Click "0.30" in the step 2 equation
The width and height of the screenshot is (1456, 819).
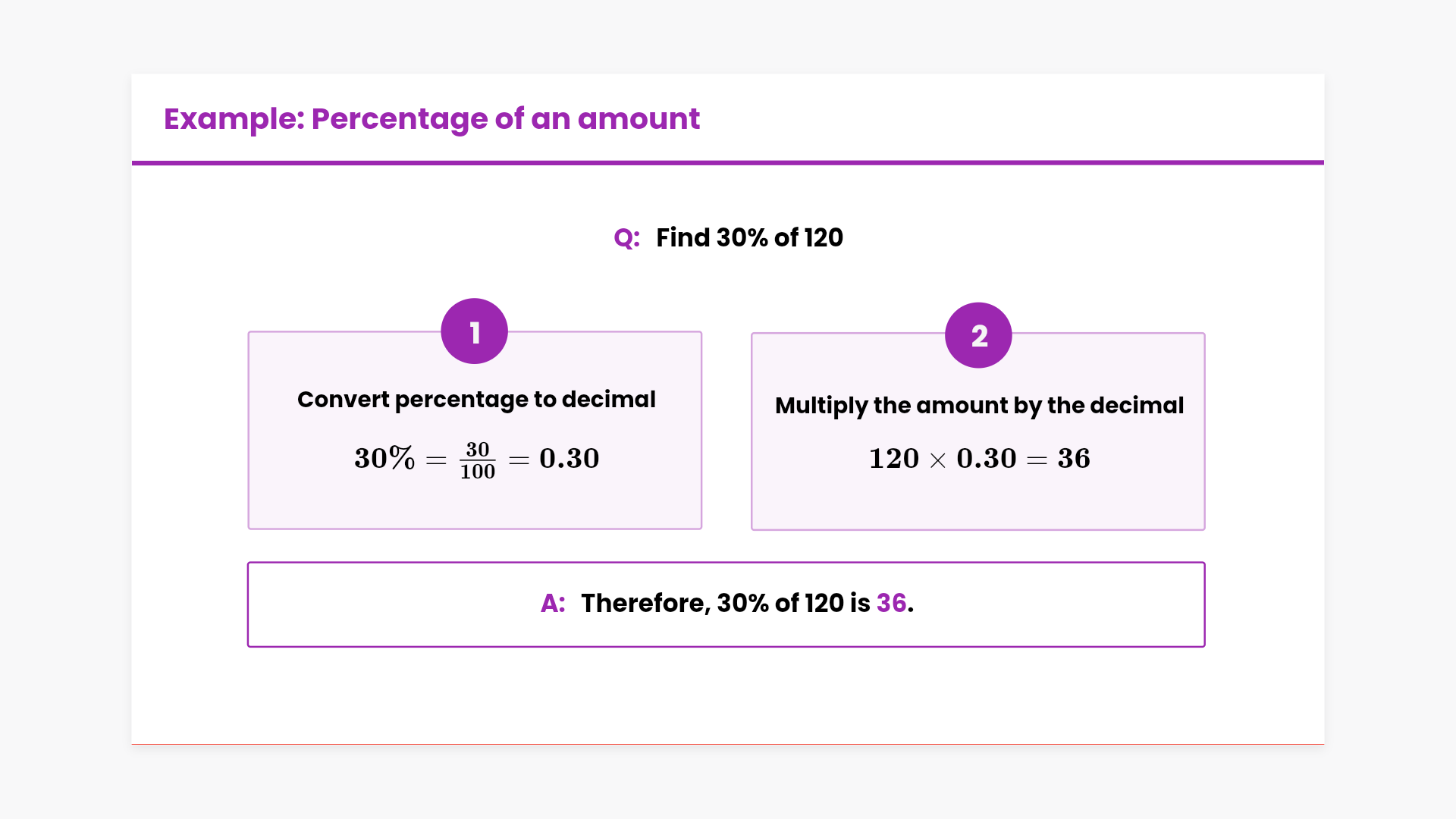(986, 459)
